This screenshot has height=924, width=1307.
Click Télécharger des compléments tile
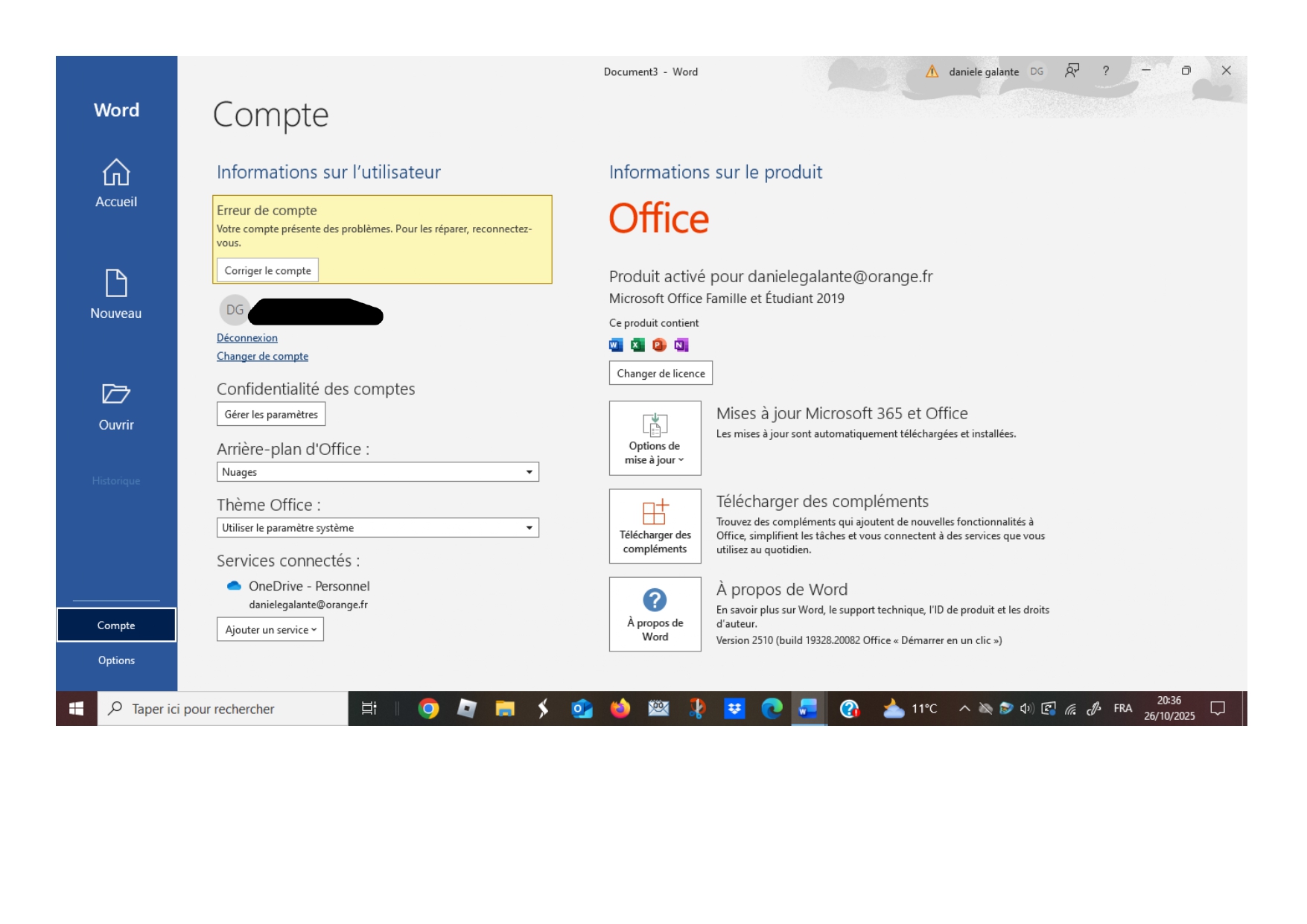655,526
